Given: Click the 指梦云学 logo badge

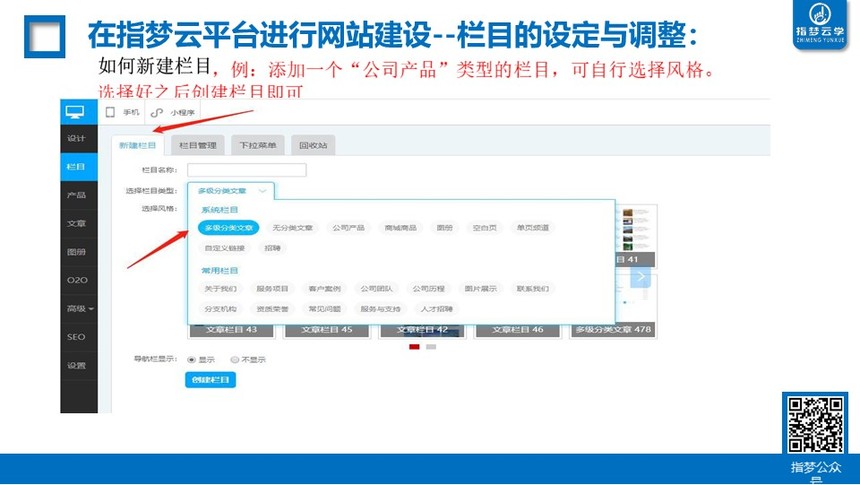Looking at the screenshot, I should pos(820,24).
